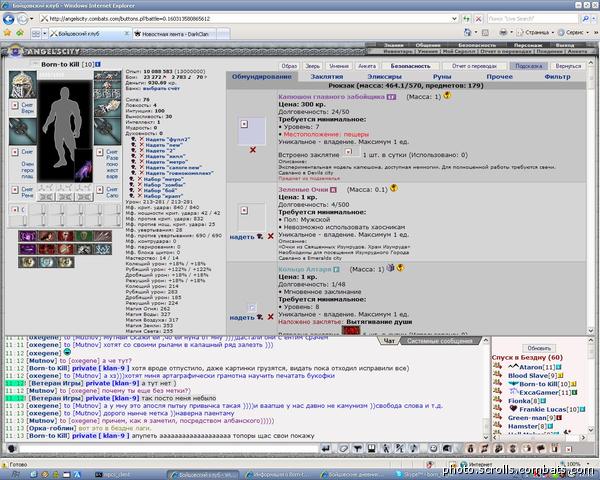Refresh the page with green arrows icon
600x480 pixels.
466,19
